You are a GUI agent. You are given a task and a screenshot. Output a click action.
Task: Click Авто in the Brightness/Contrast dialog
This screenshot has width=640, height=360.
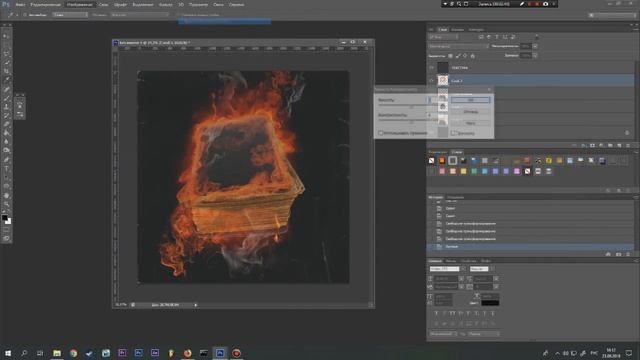[x=471, y=123]
